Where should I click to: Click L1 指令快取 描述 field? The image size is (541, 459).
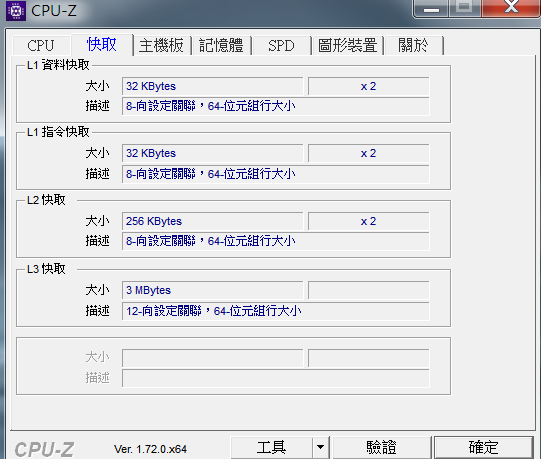tap(276, 174)
